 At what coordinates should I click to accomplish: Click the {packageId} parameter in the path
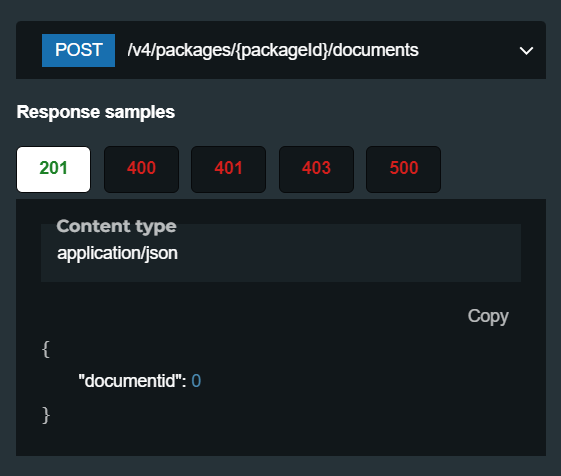click(282, 50)
